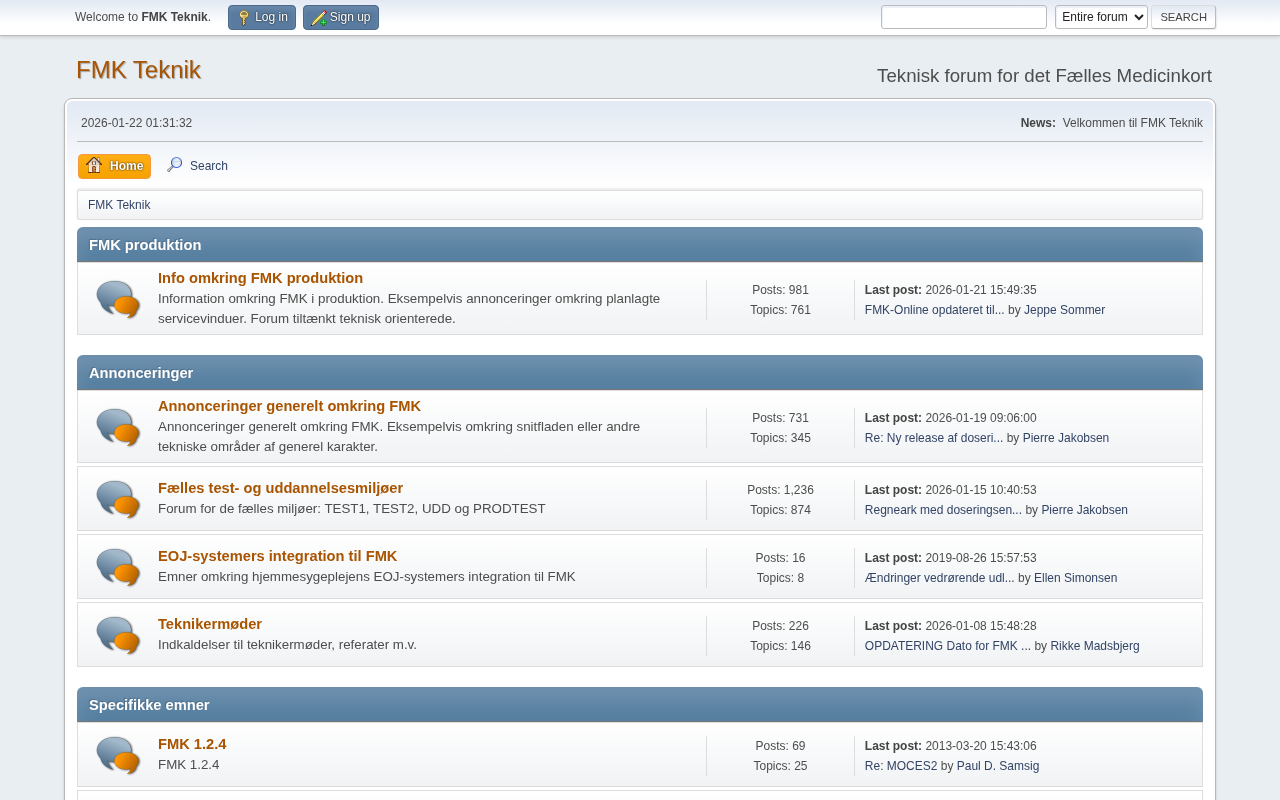Open EOJ-systemers integration til FMK board
Viewport: 1280px width, 800px height.
[277, 556]
